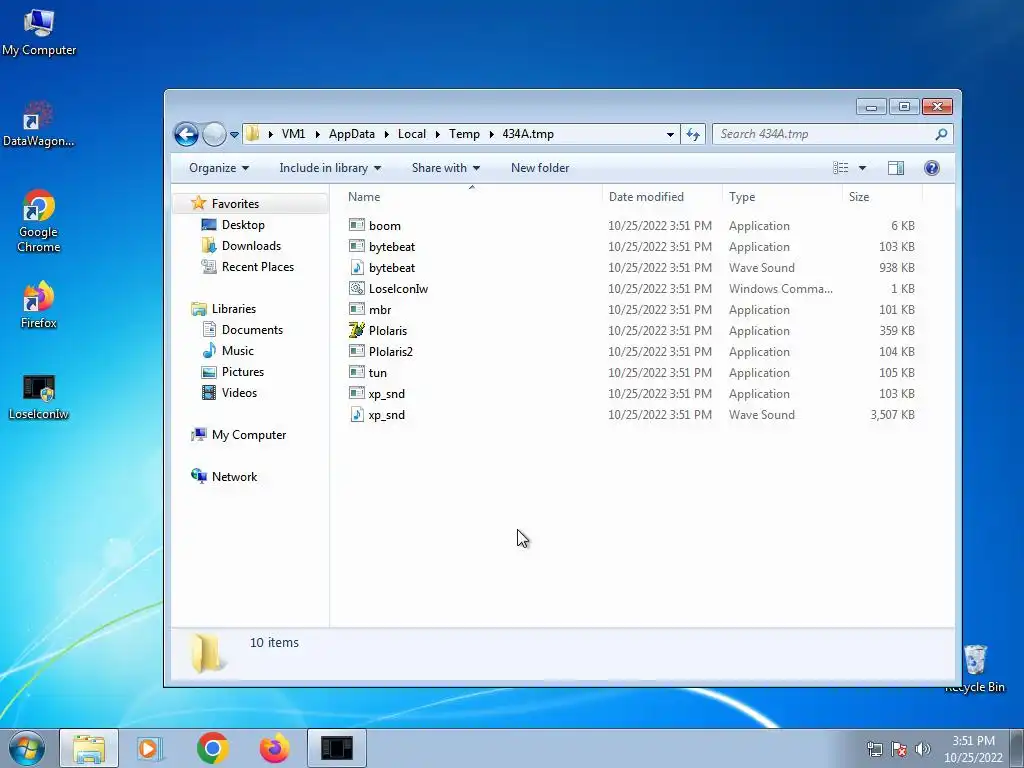
Task: Open Music library in navigation pane
Action: [x=237, y=351]
